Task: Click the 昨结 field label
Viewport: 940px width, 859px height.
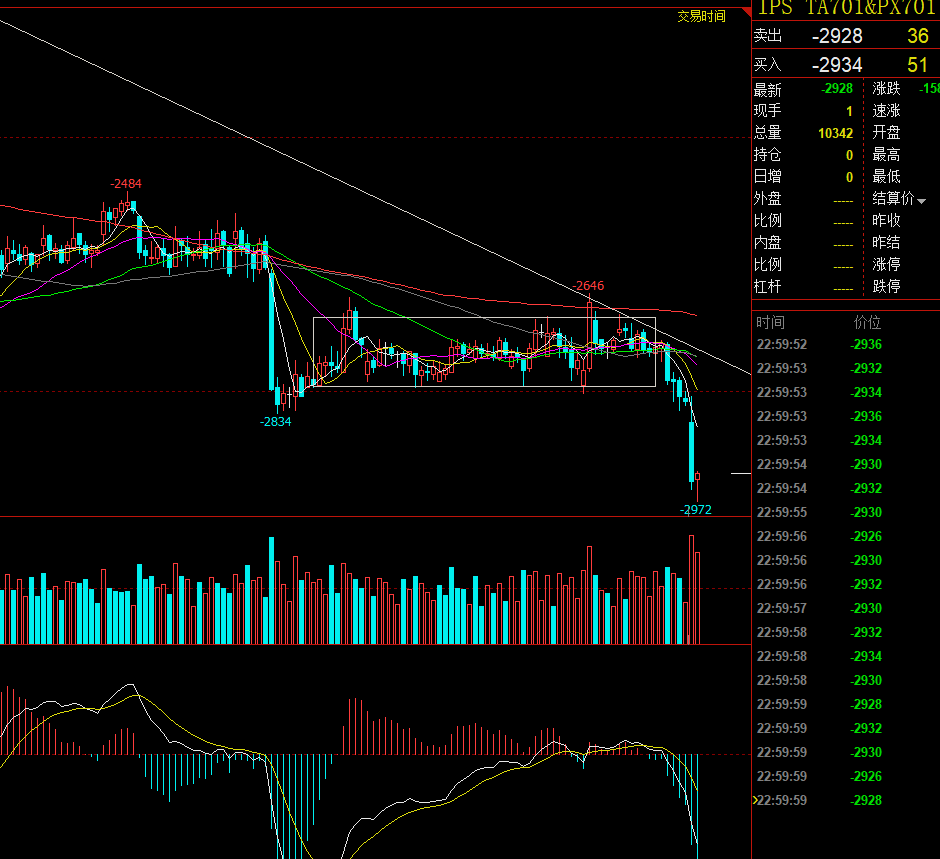Action: [x=887, y=243]
